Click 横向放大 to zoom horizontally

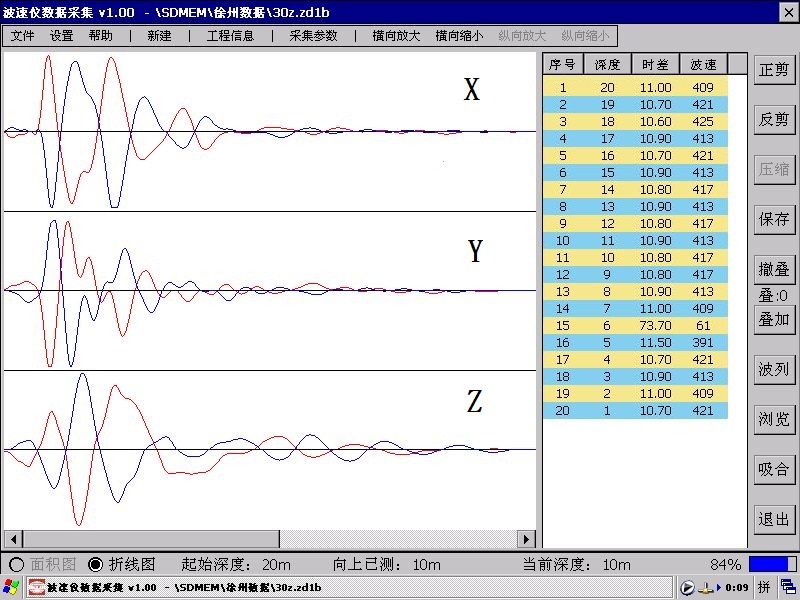click(x=396, y=35)
